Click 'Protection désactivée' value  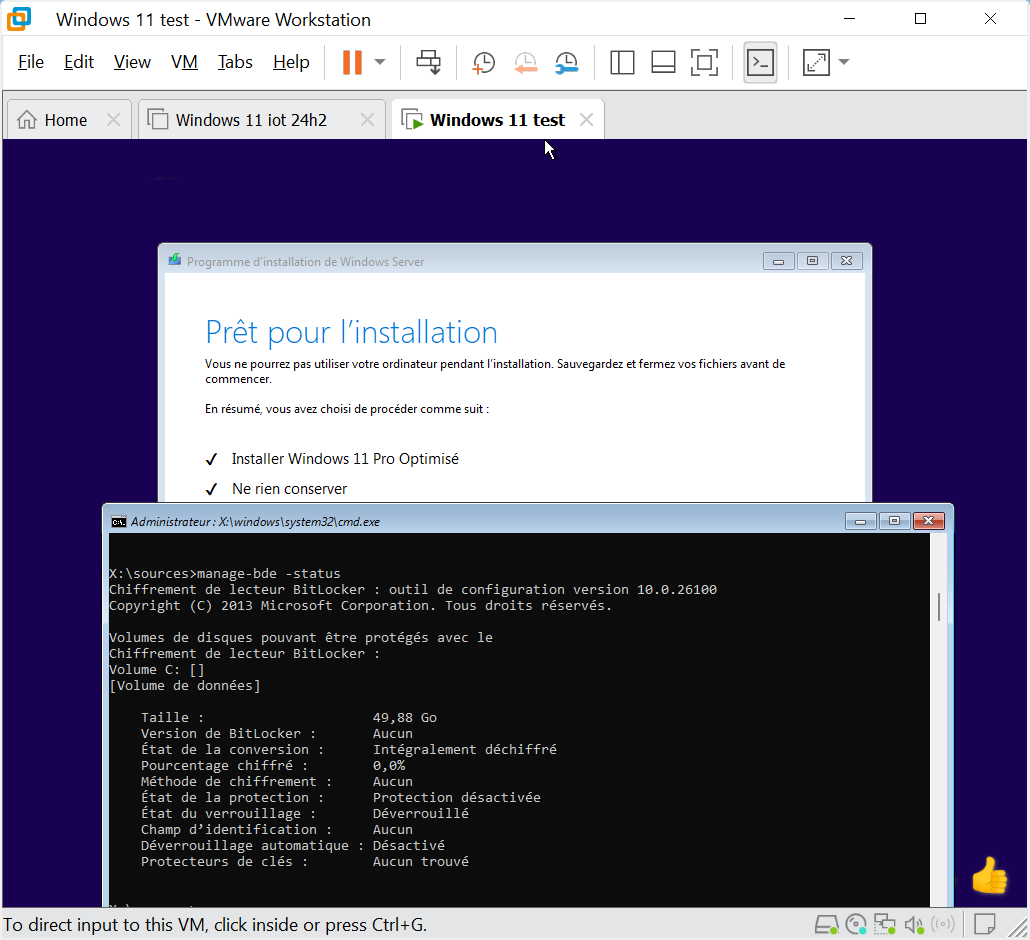457,797
